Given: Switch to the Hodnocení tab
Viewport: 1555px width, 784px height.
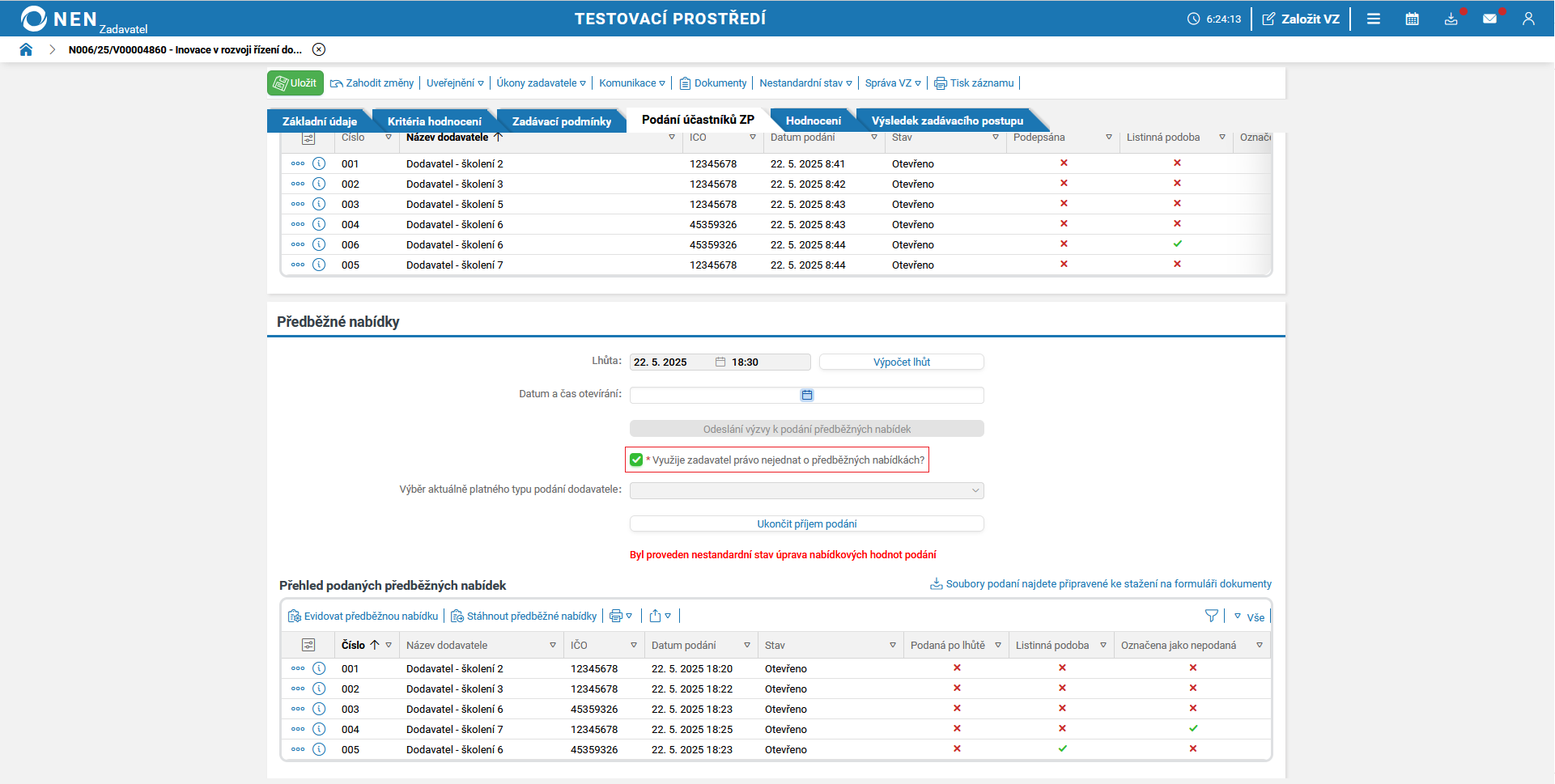Looking at the screenshot, I should [813, 121].
